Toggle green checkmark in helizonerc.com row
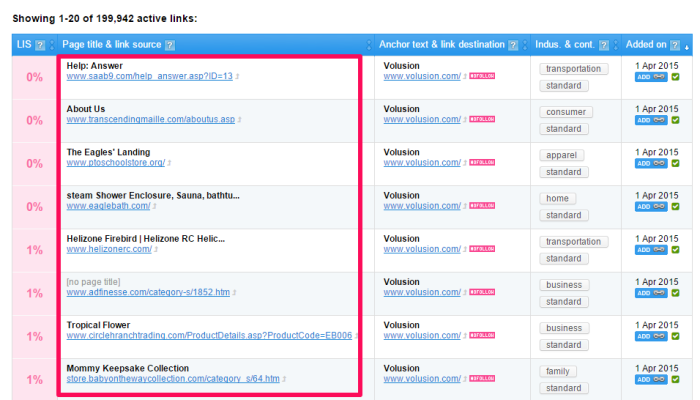 675,250
